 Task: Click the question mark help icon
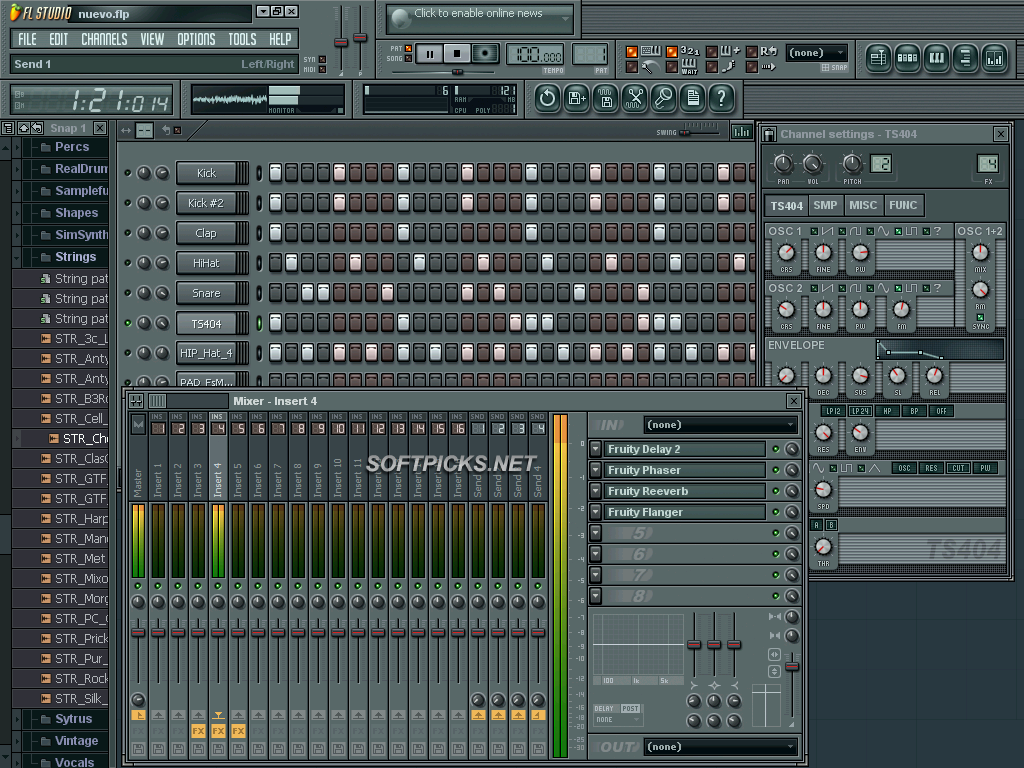[x=721, y=99]
